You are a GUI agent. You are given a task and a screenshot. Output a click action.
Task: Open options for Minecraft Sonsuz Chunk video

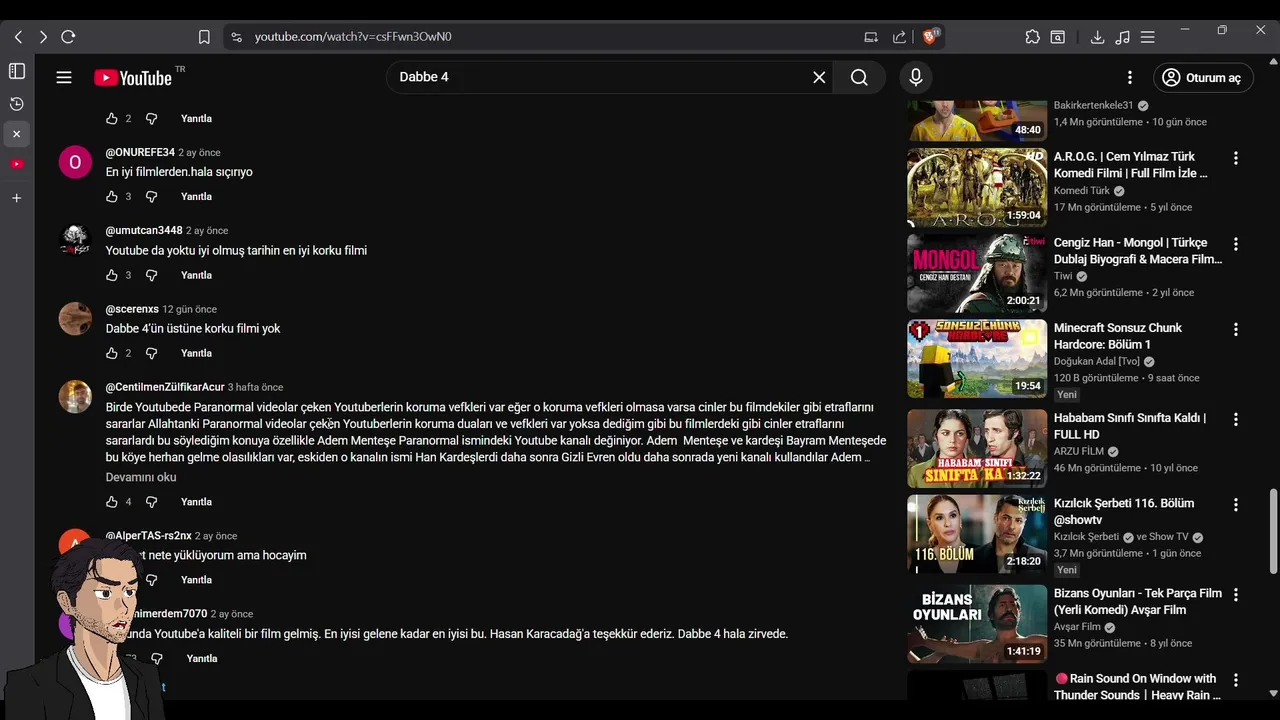(x=1236, y=329)
